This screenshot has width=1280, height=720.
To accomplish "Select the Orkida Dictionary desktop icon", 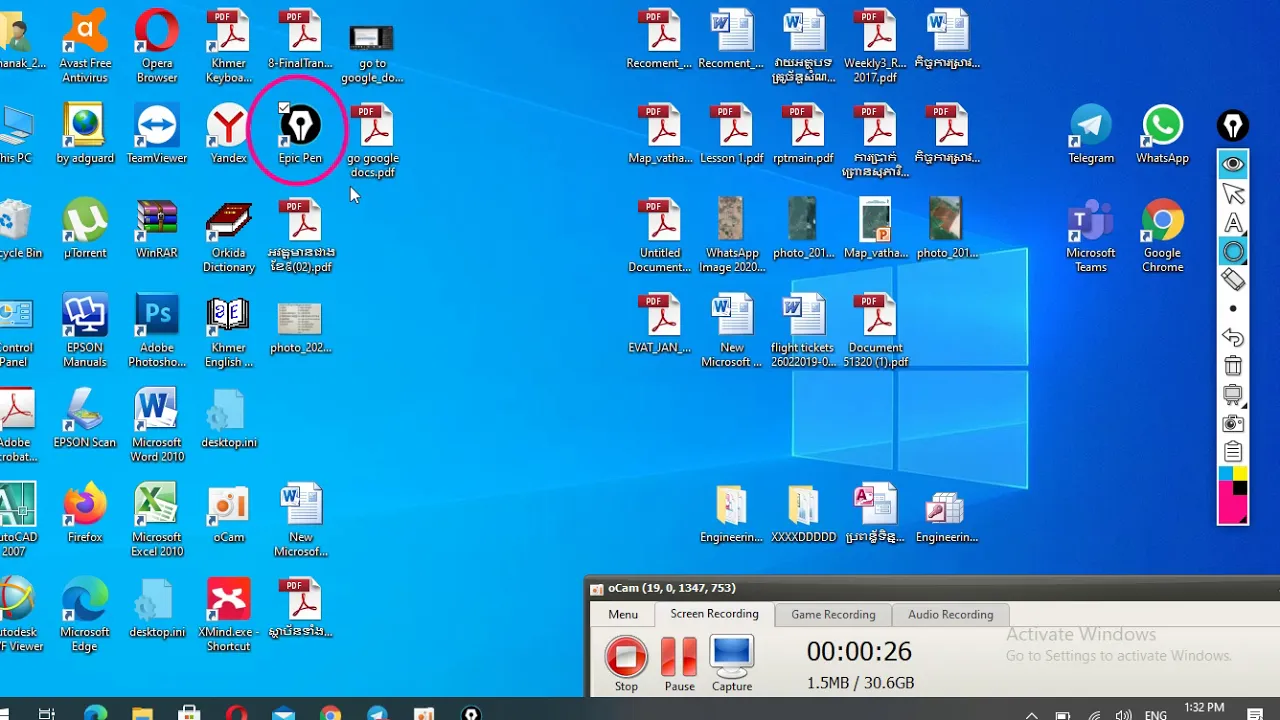I will click(x=228, y=237).
